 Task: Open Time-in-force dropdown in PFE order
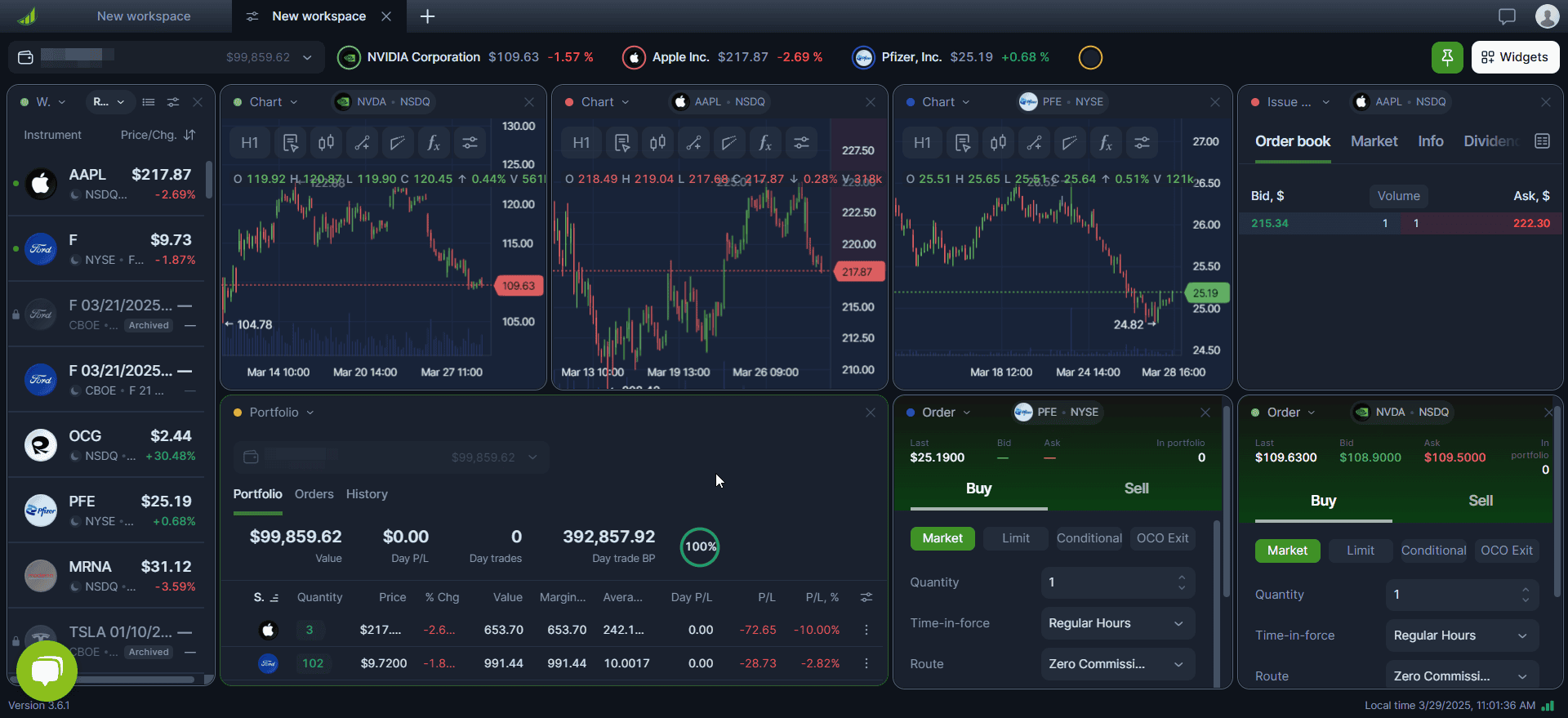[1118, 623]
